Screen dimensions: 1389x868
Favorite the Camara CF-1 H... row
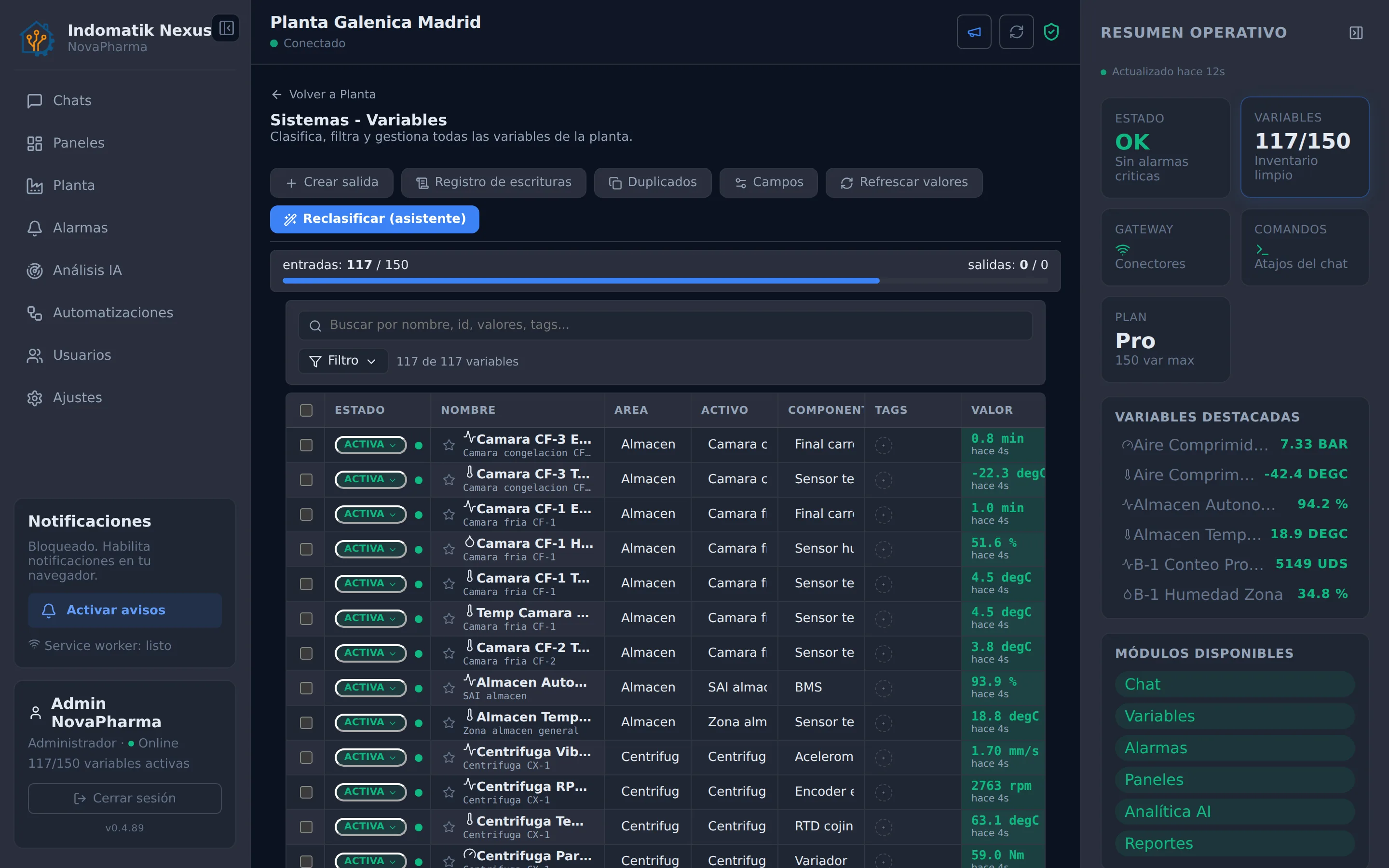pyautogui.click(x=449, y=549)
